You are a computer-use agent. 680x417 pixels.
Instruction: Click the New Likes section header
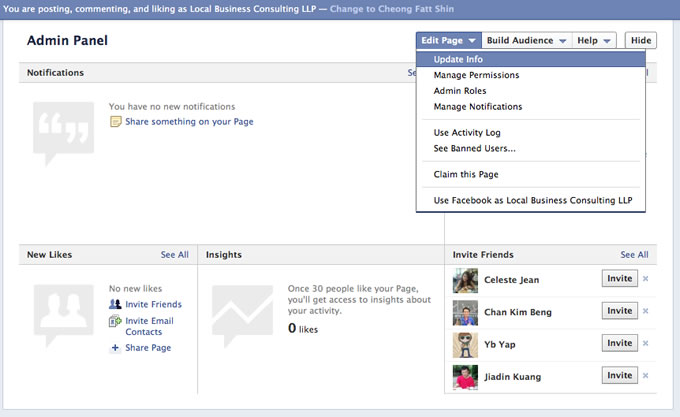49,255
